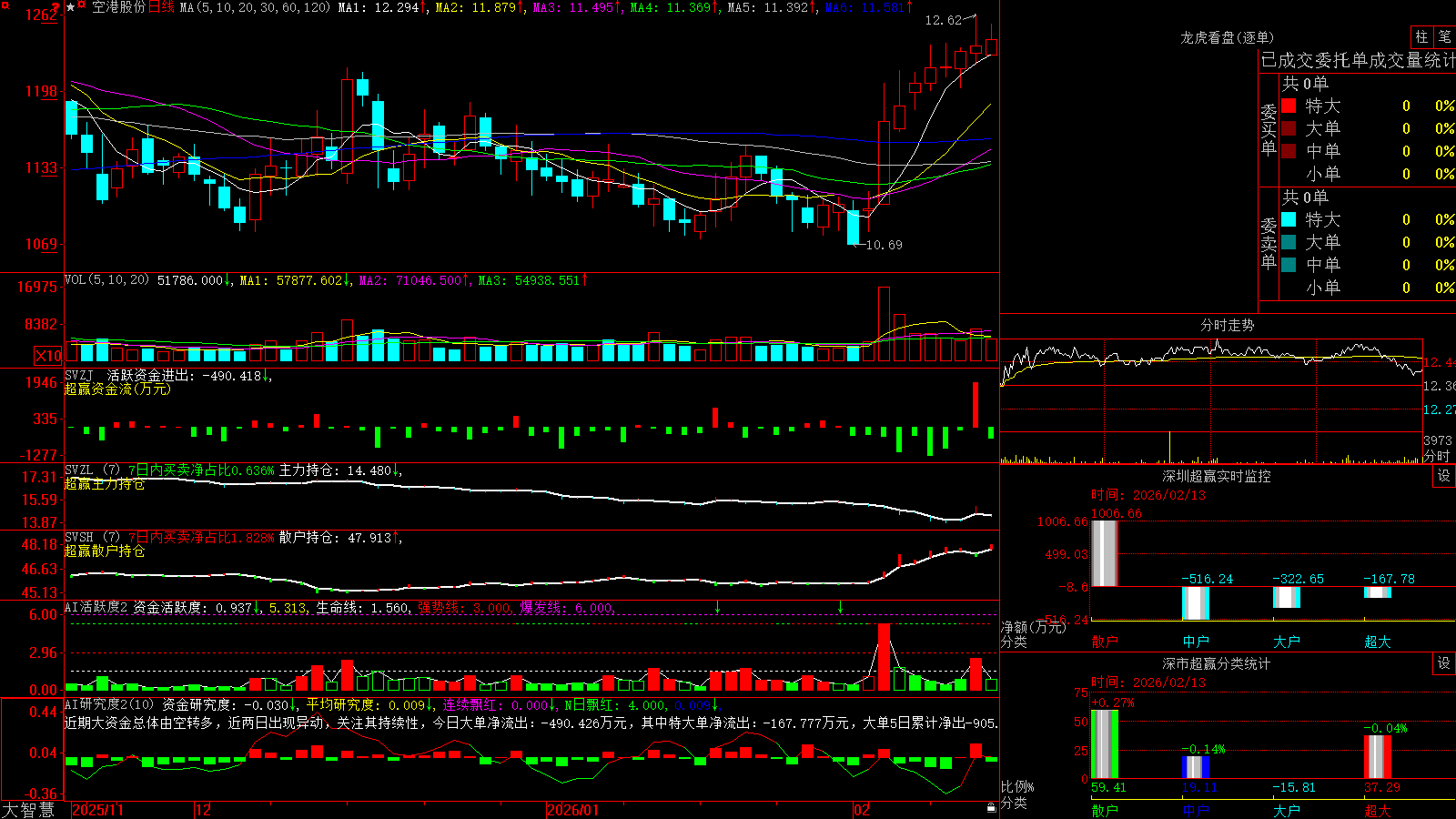Viewport: 1456px width, 819px height.
Task: Click the white star favorite icon
Action: pyautogui.click(x=71, y=7)
